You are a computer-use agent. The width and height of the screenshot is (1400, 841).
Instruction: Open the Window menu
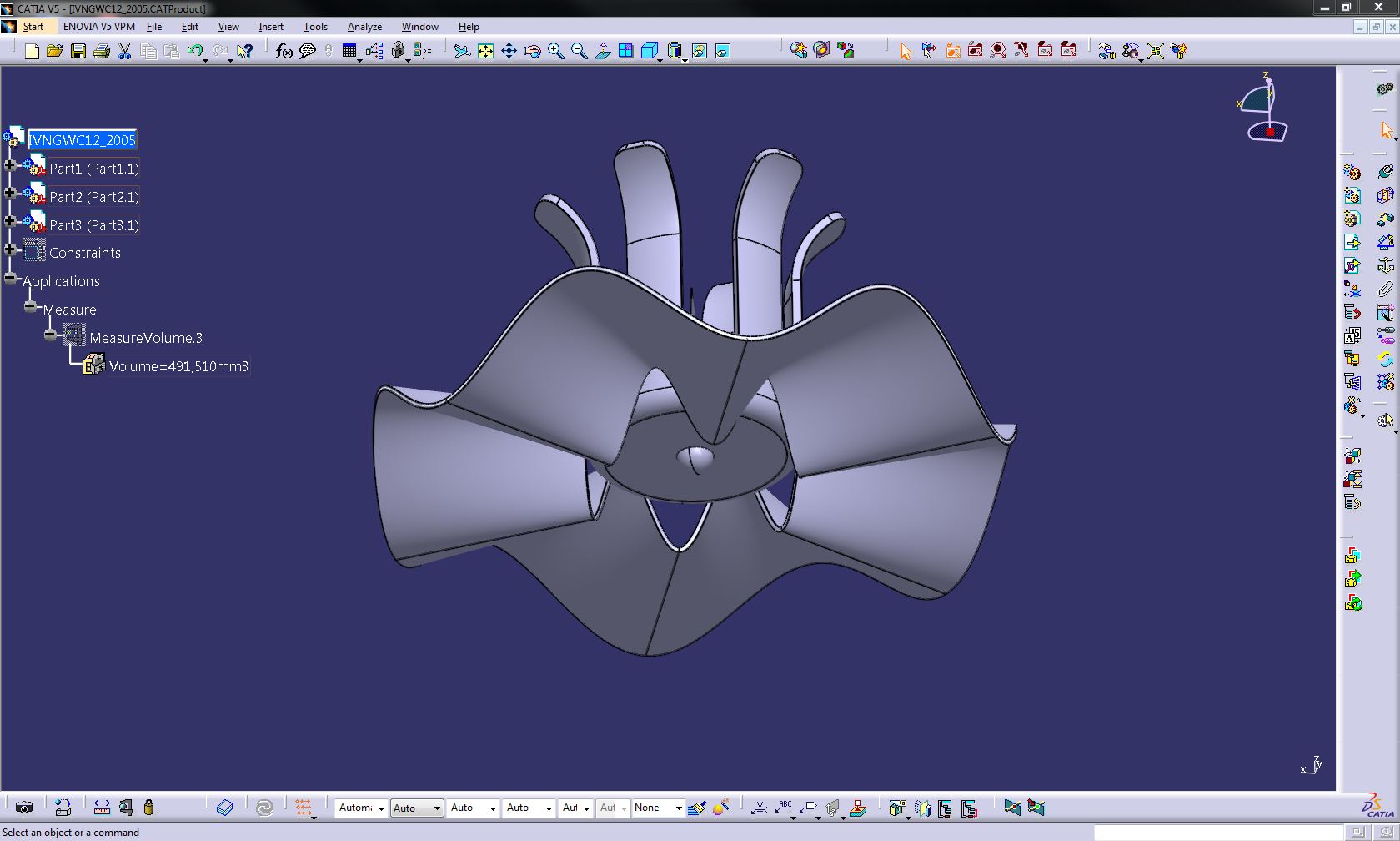[419, 27]
